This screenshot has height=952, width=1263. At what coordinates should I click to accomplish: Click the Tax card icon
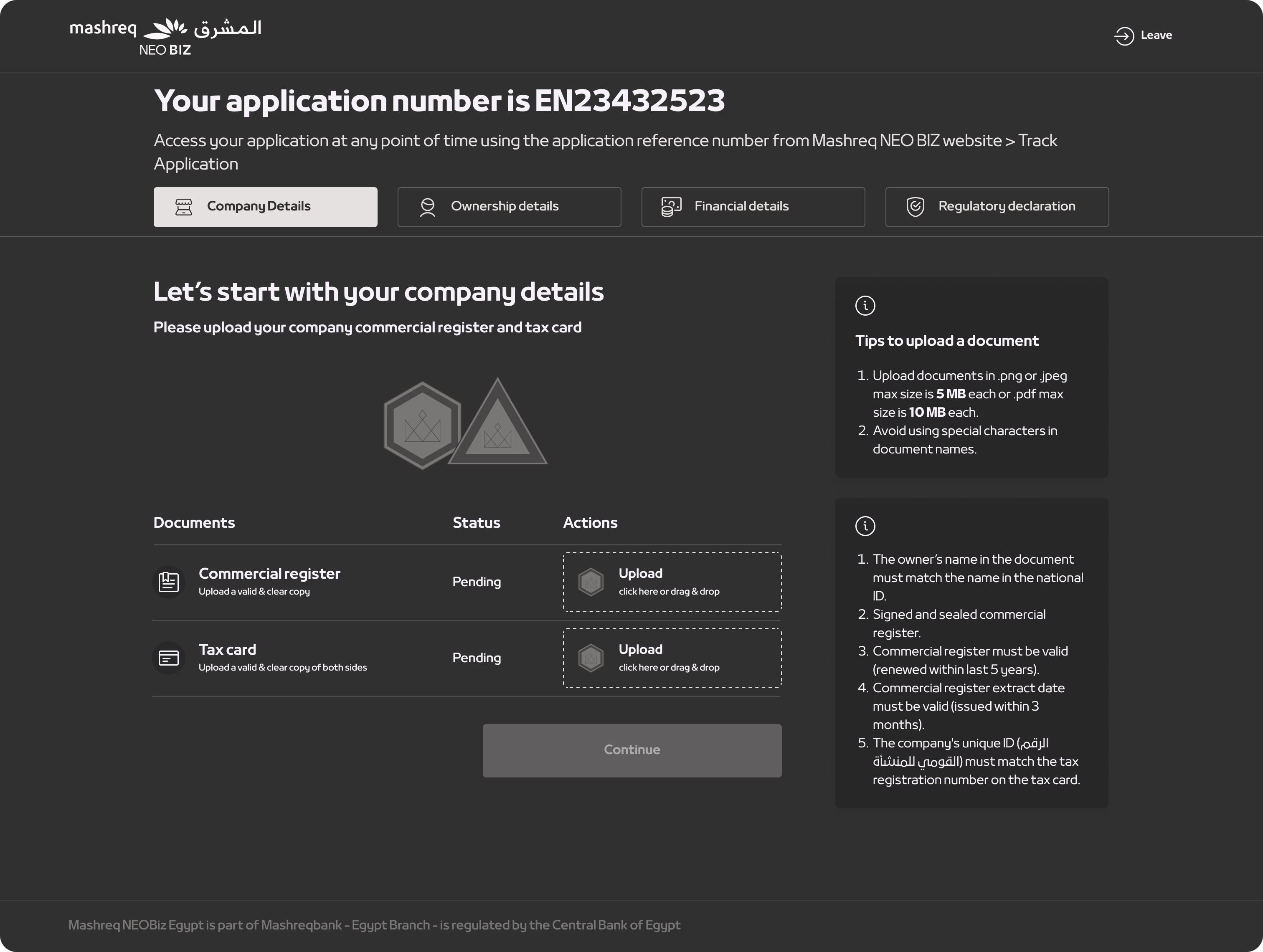click(x=168, y=658)
